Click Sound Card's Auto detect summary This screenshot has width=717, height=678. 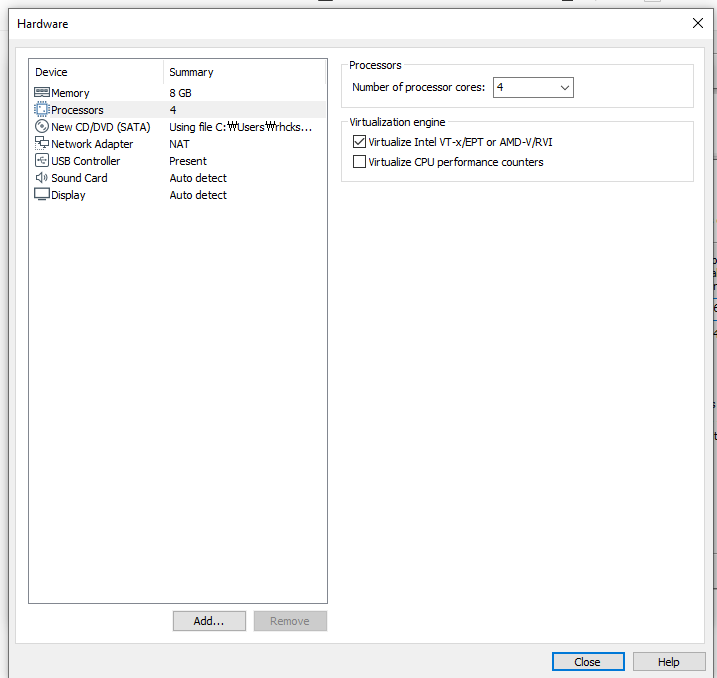coord(198,178)
